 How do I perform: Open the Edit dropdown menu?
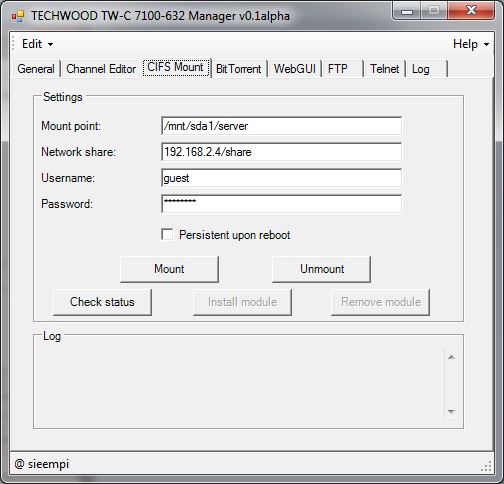click(x=37, y=44)
